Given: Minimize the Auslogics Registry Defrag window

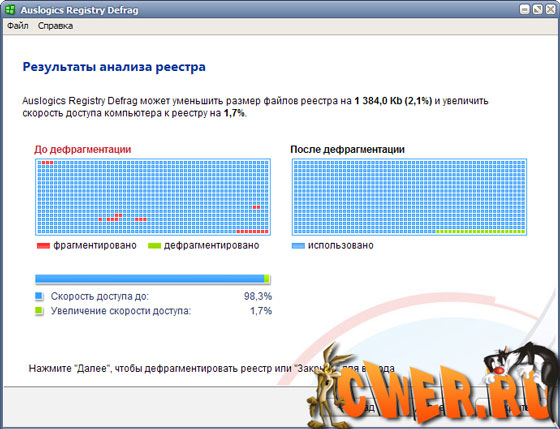Looking at the screenshot, I should coord(524,9).
